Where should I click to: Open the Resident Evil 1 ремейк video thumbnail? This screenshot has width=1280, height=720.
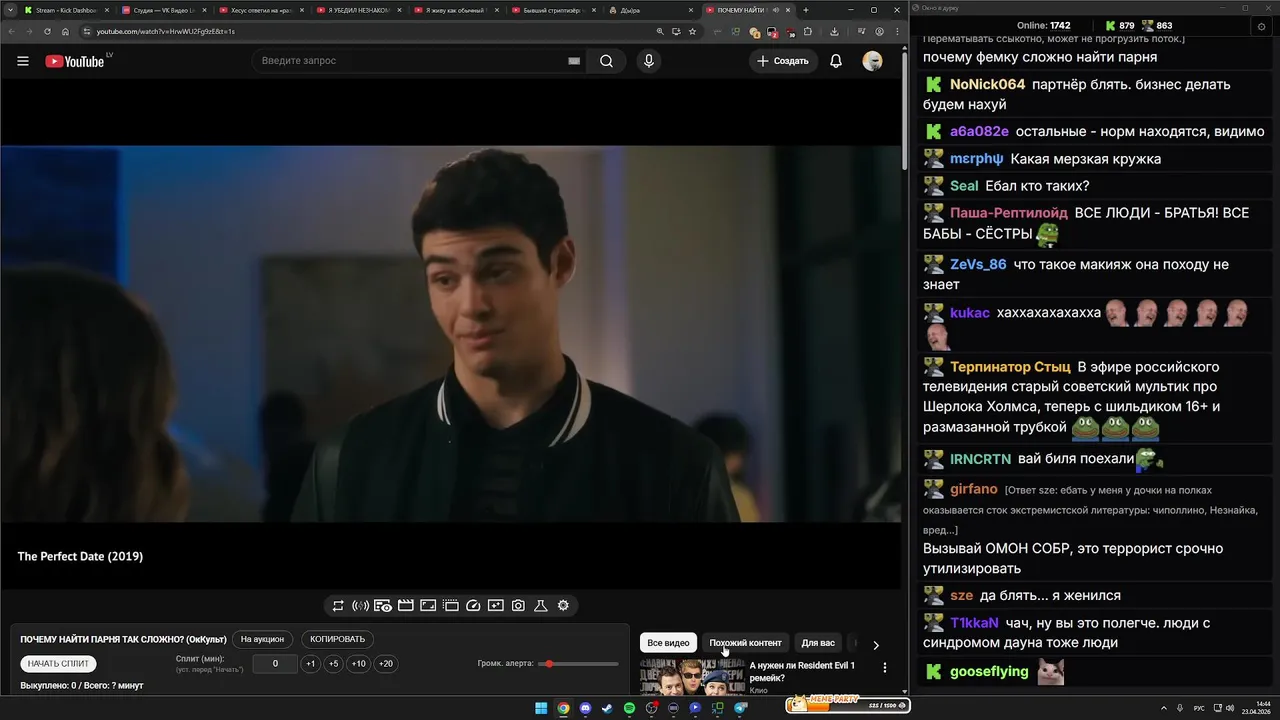click(693, 677)
